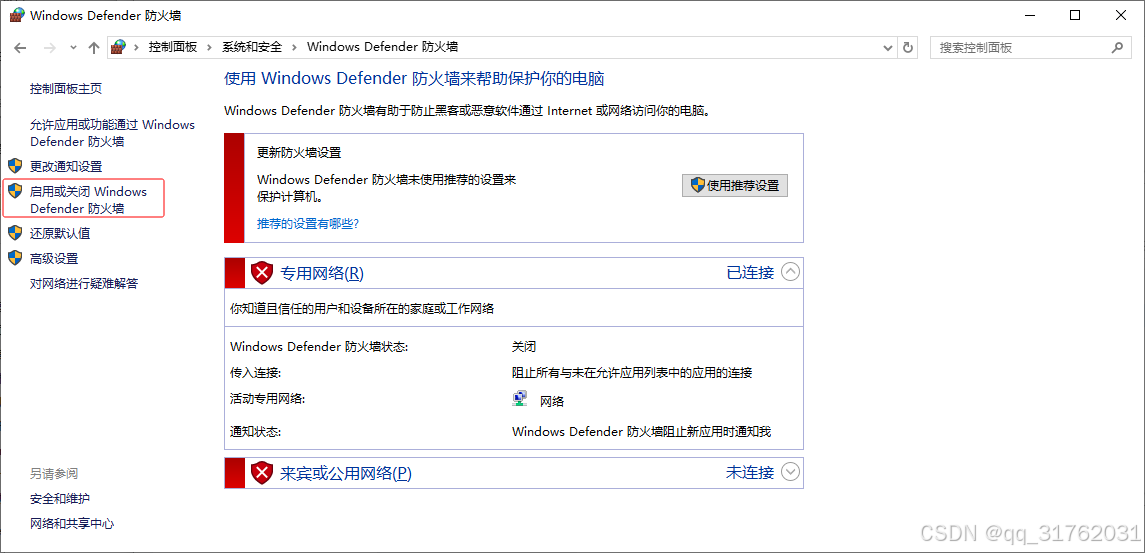Collapse the 专用网络 section chevron
Screen dimensions: 1145x553
790,272
